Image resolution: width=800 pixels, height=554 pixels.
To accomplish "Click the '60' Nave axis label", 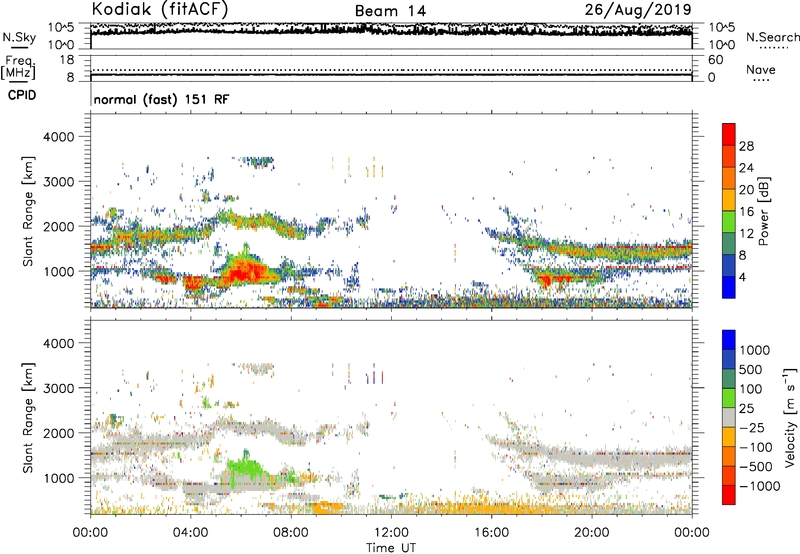I will pos(715,60).
